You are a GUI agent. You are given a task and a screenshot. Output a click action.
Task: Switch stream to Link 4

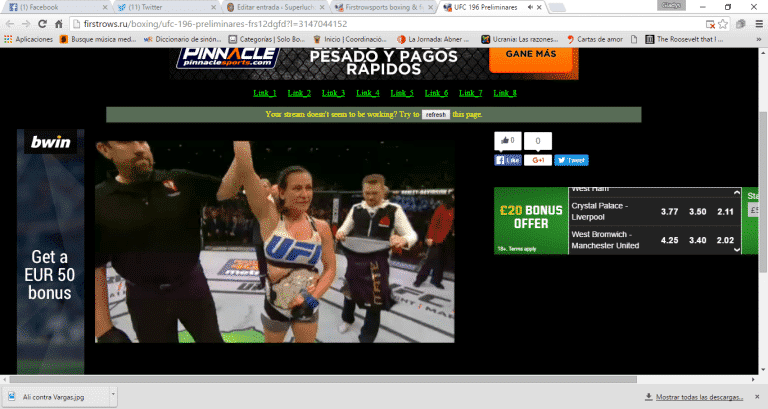tap(368, 93)
